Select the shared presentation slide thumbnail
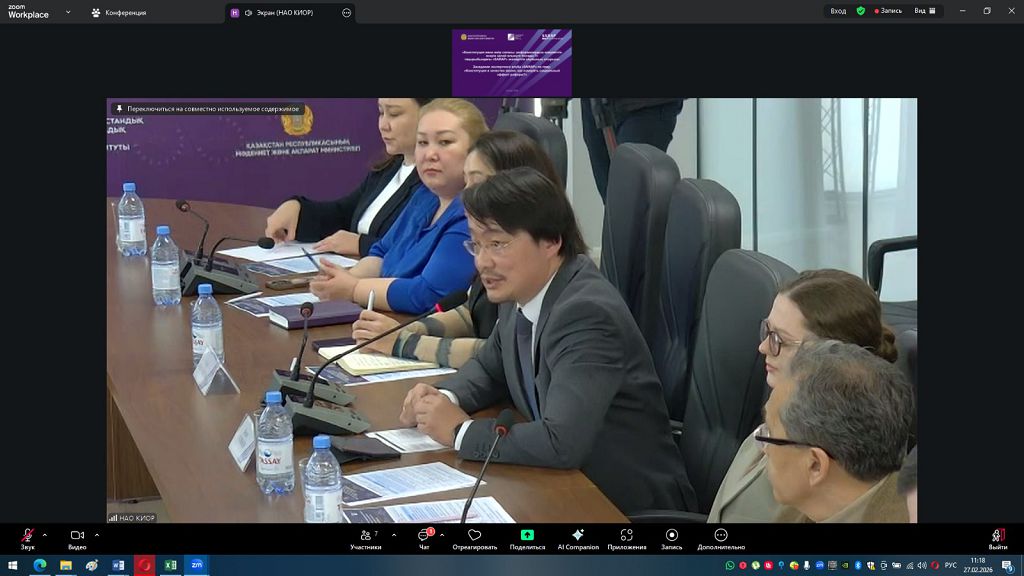Image resolution: width=1024 pixels, height=576 pixels. 512,62
